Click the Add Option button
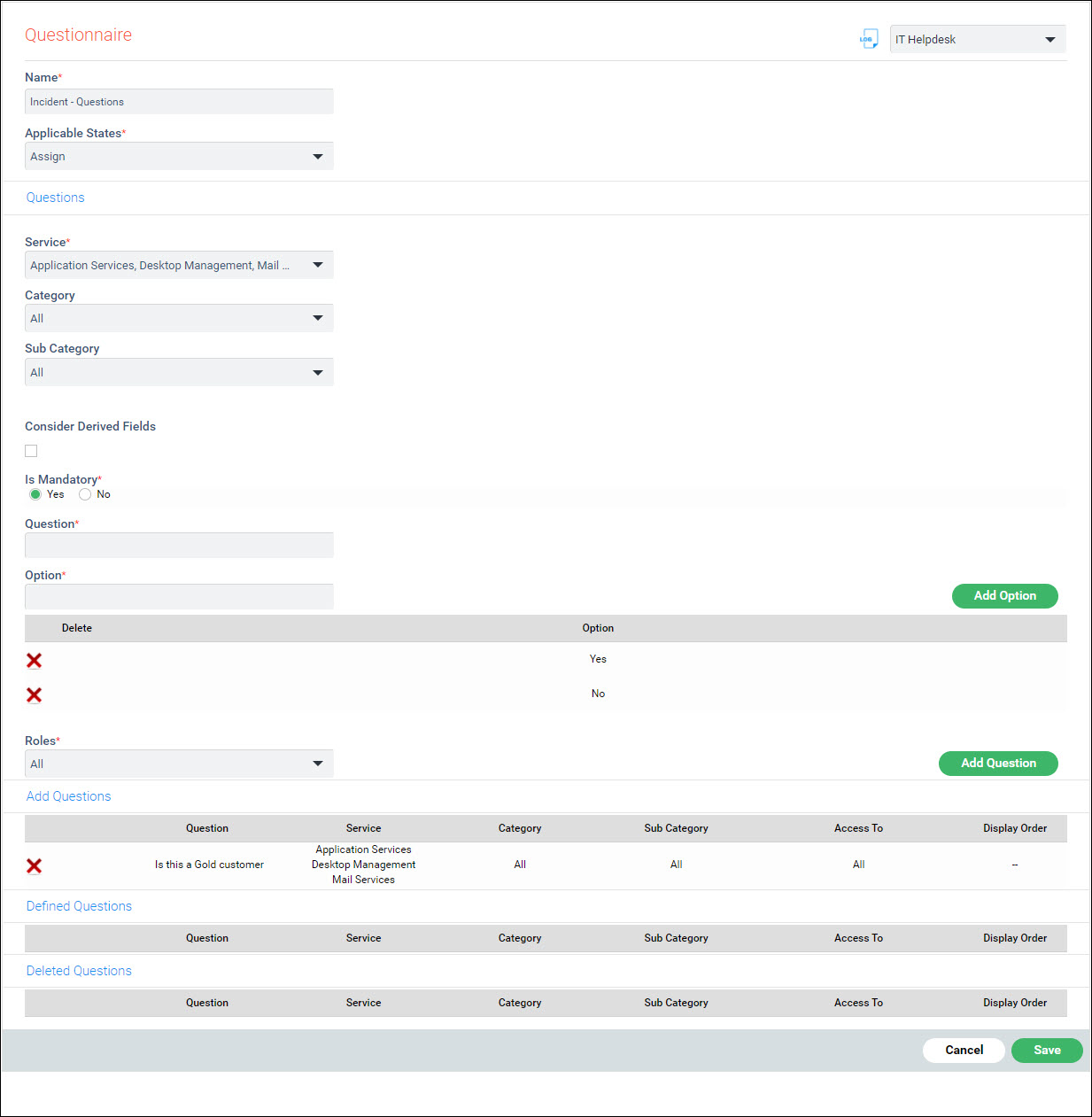Screen dimensions: 1092x1117 tap(1004, 596)
